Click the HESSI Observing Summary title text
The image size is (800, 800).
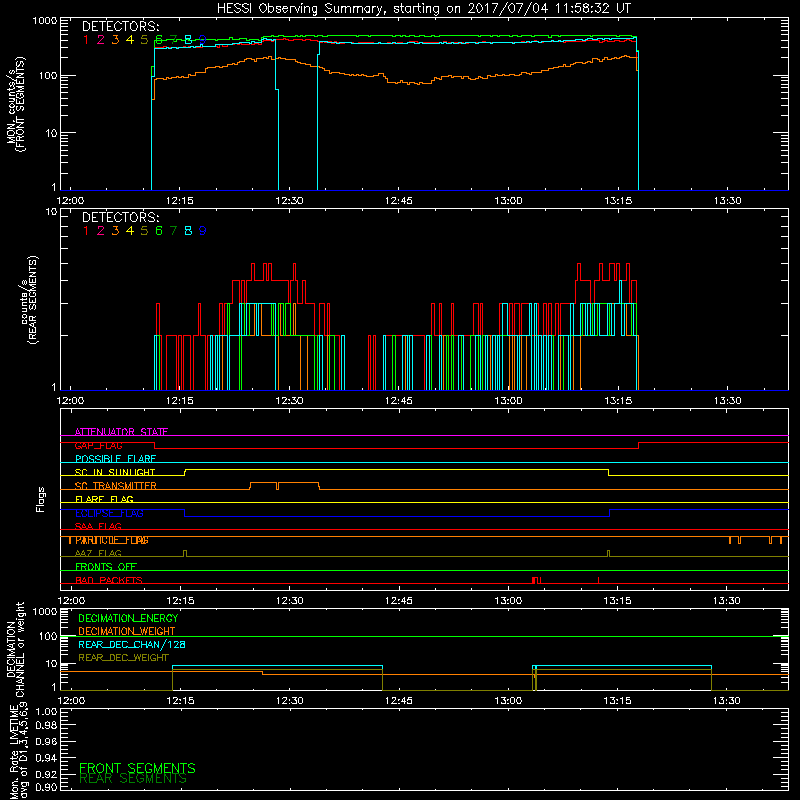pyautogui.click(x=423, y=9)
